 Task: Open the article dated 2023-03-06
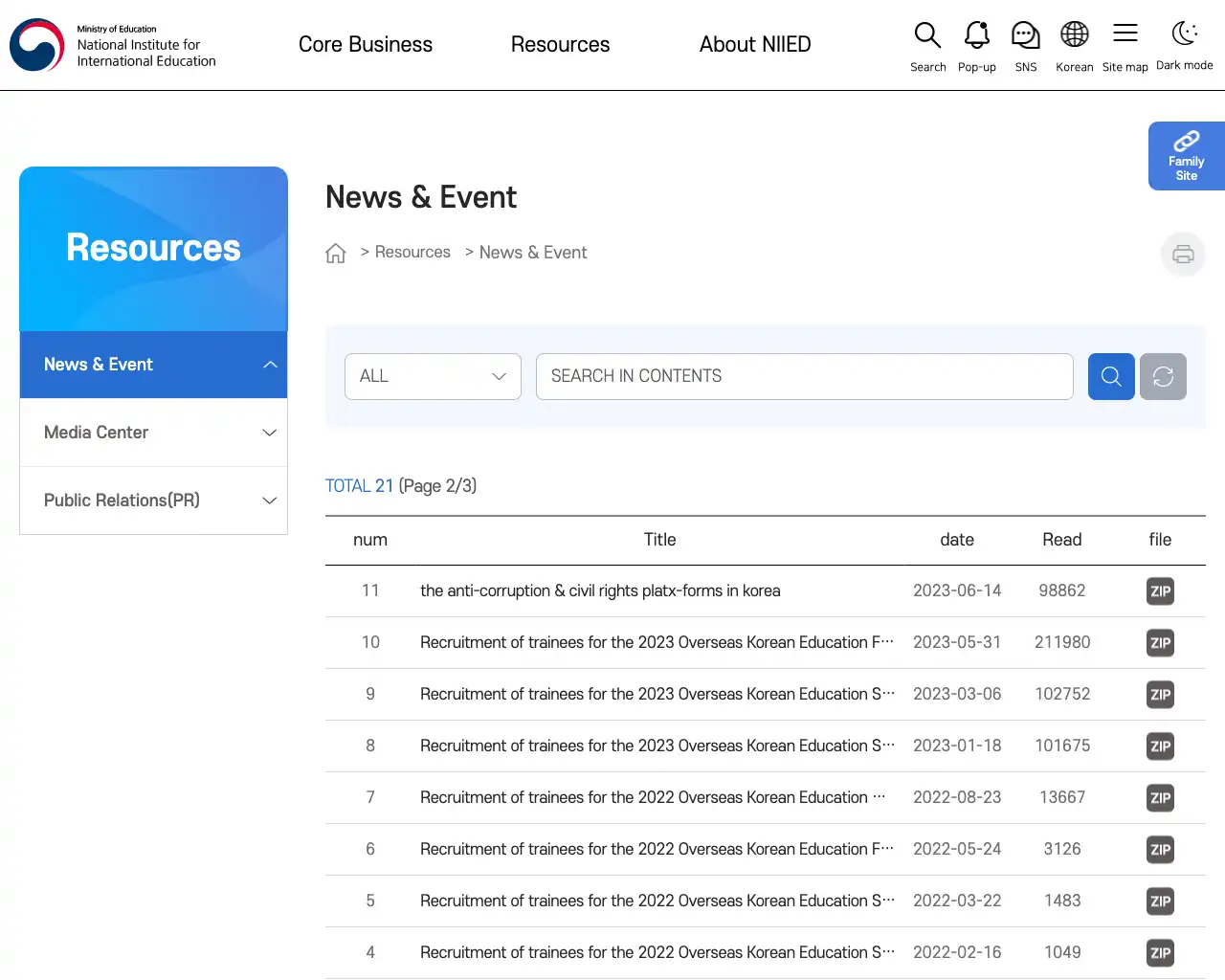(x=657, y=694)
